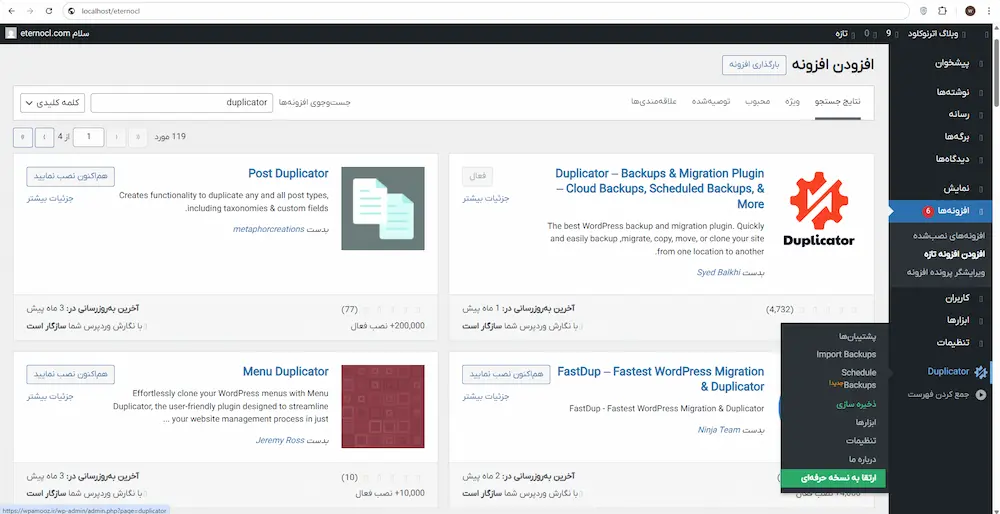Open پشتیبان‌ها in Duplicator flyout

(858, 336)
